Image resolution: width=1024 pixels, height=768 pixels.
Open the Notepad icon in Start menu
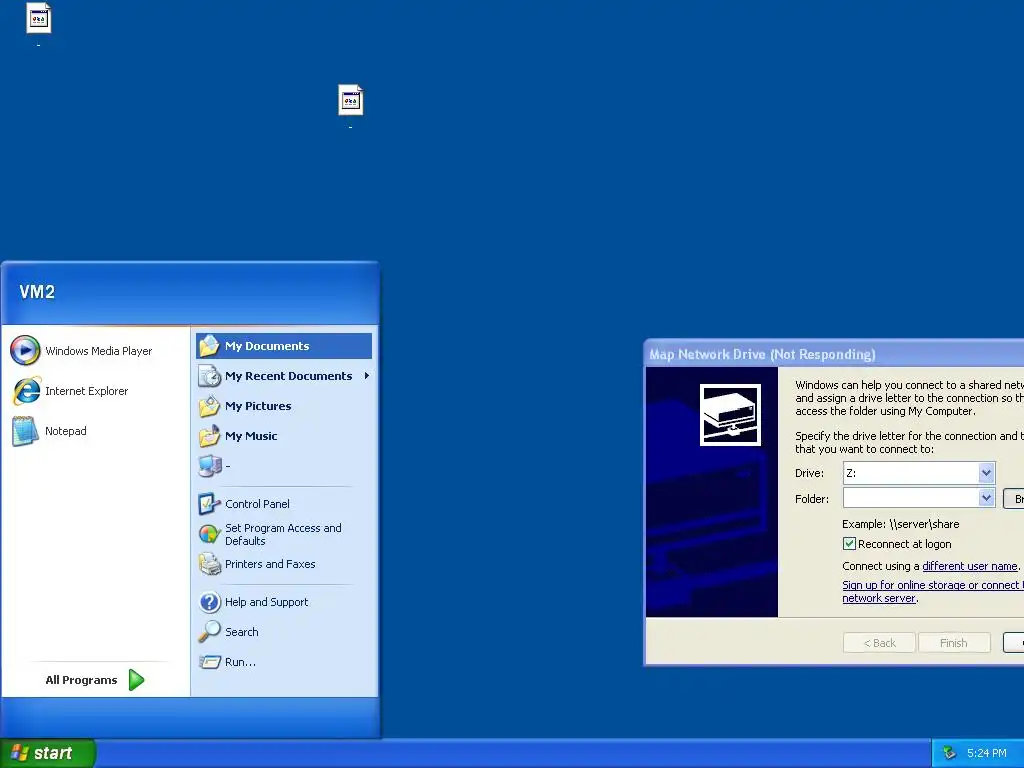coord(25,431)
